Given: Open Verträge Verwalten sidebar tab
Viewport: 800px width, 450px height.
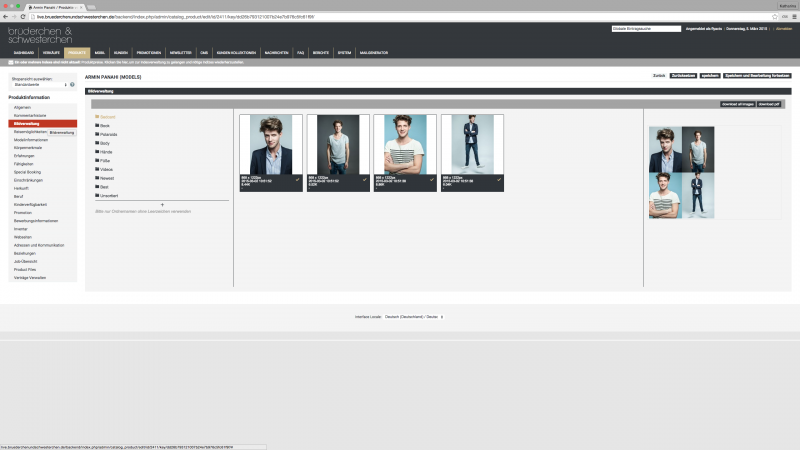Looking at the screenshot, I should 30,278.
